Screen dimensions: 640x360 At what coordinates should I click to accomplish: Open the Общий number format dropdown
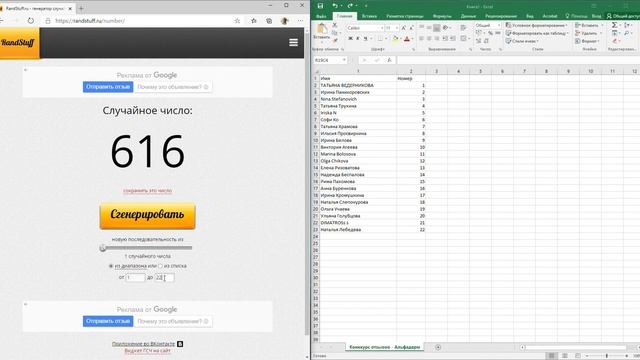coord(498,25)
